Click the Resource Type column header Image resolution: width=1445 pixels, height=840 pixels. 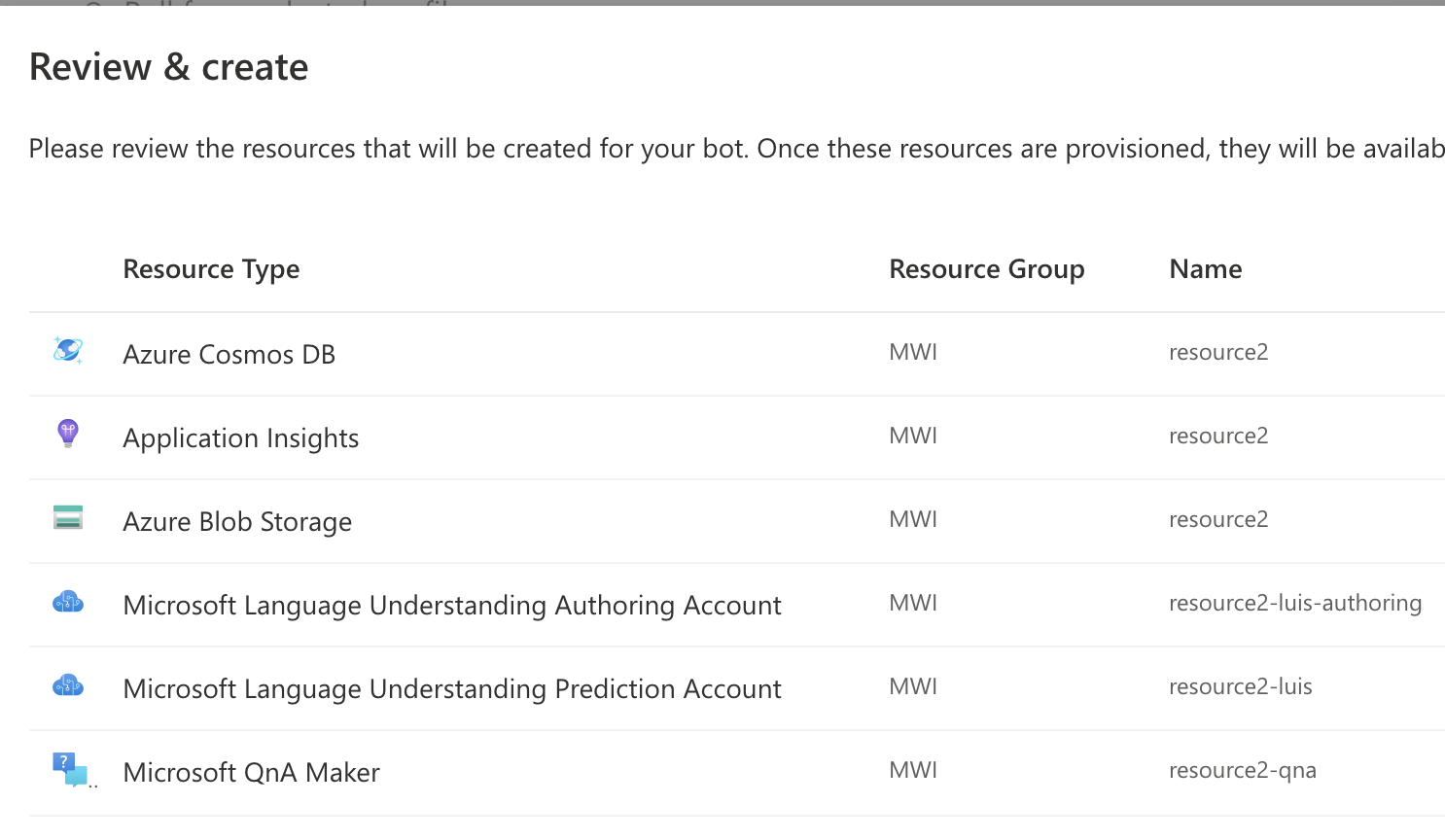211,269
